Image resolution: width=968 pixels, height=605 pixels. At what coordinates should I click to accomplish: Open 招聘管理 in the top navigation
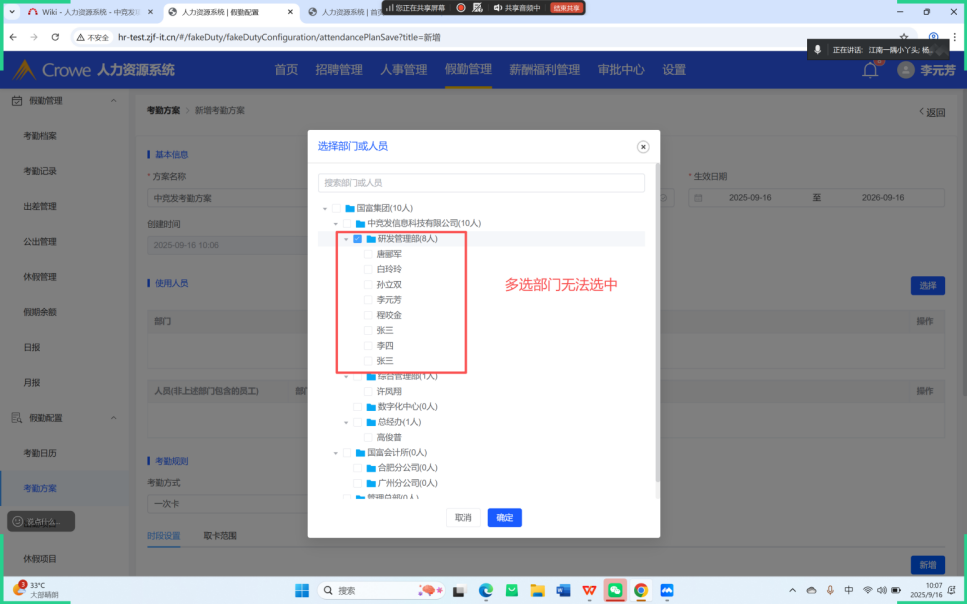339,70
